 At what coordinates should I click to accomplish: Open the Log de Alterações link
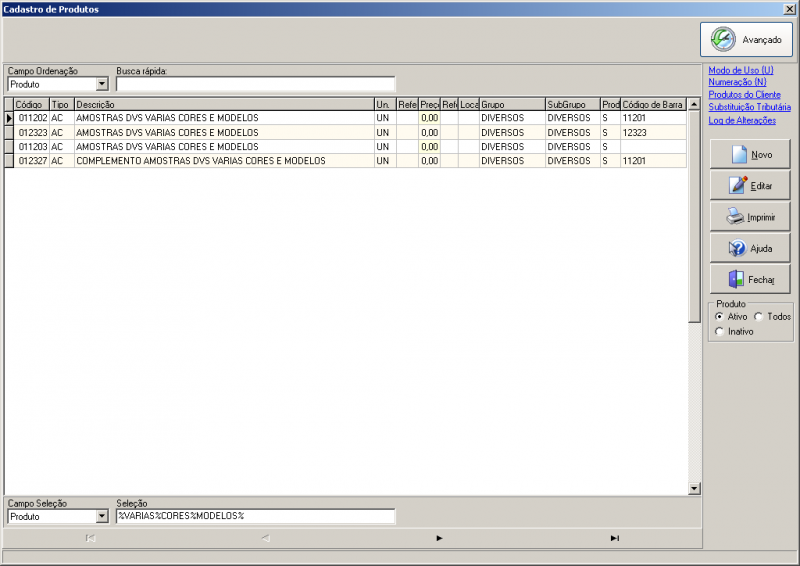coord(742,120)
